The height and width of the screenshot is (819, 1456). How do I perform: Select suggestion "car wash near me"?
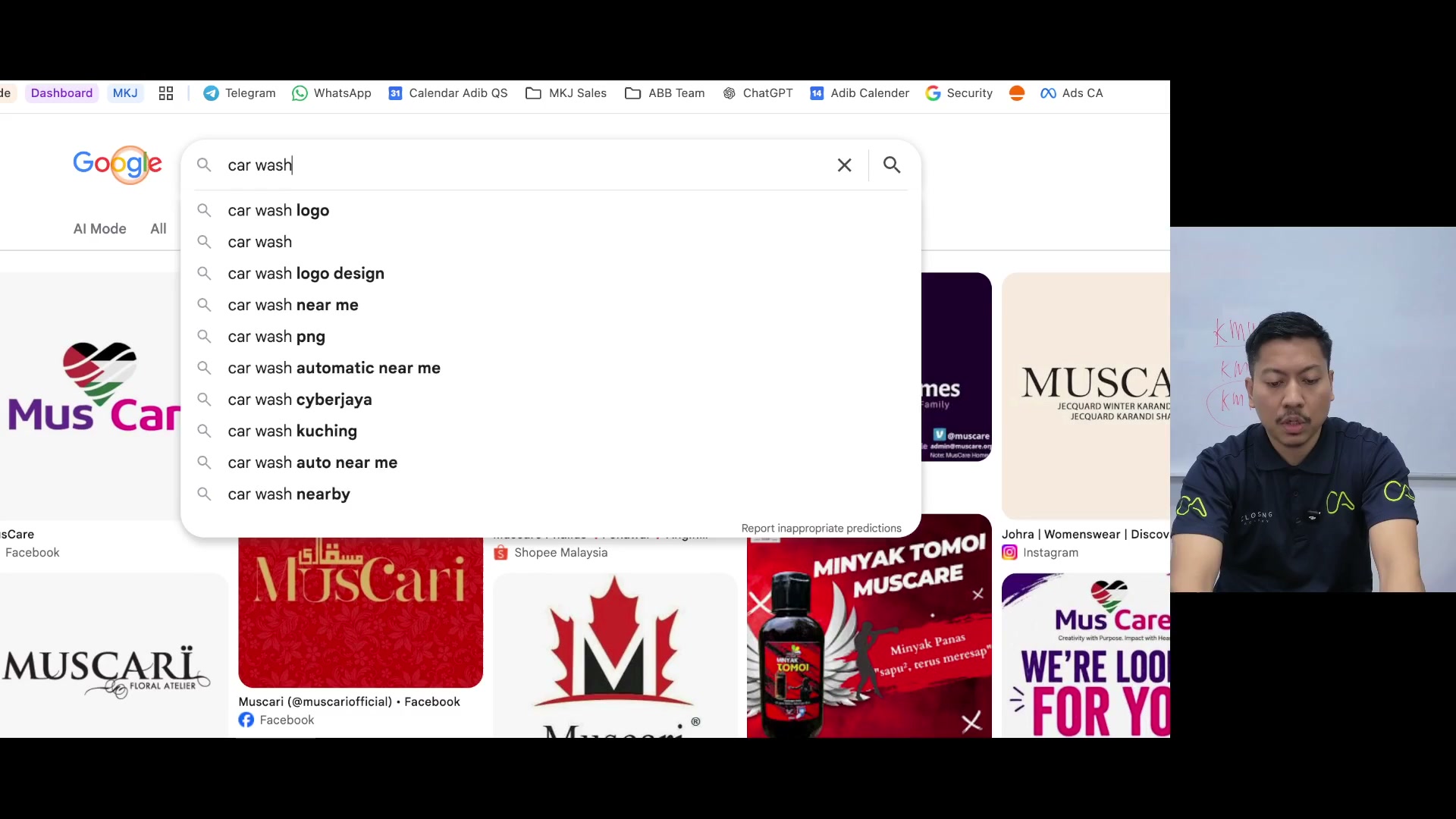551,305
